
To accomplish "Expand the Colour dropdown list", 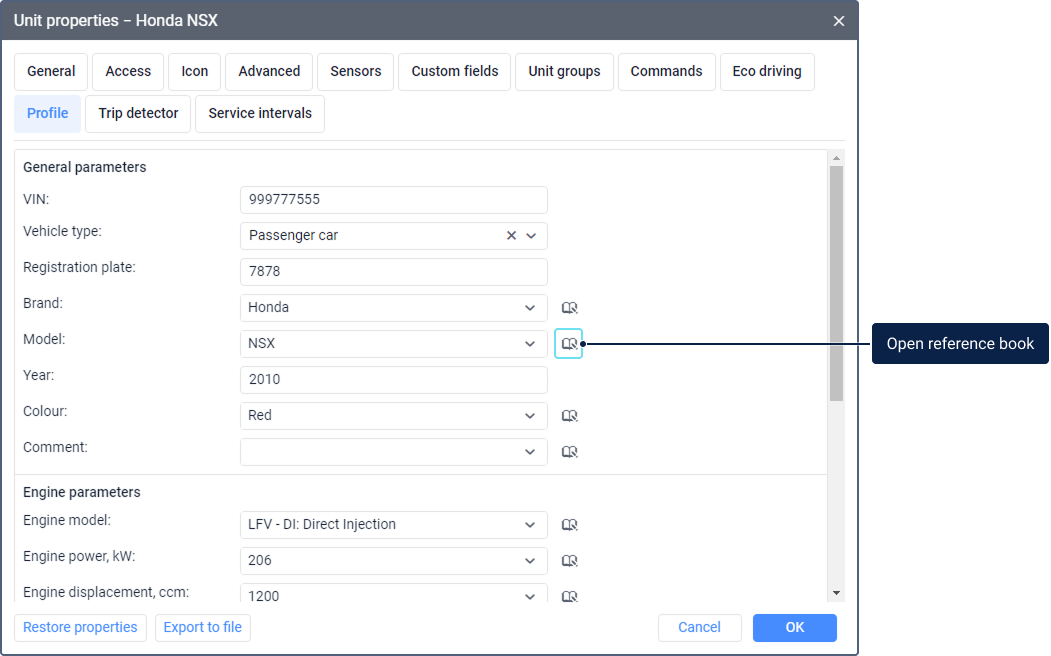I will [x=531, y=416].
